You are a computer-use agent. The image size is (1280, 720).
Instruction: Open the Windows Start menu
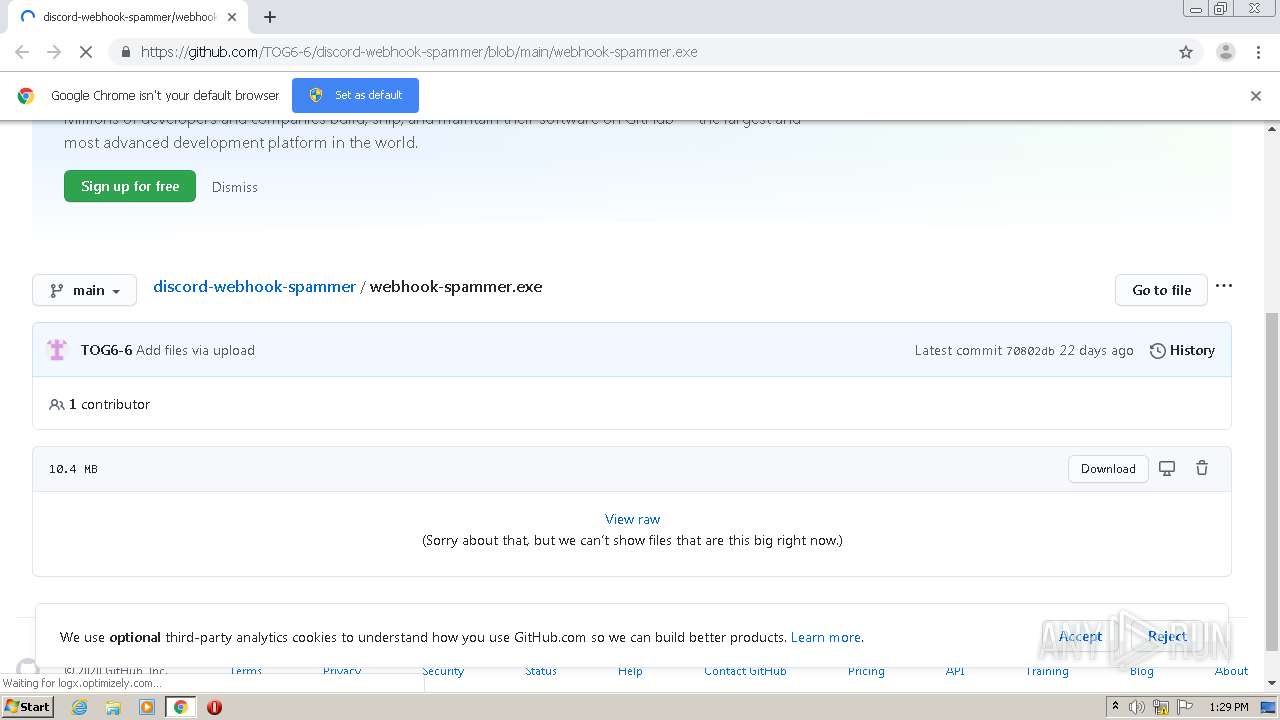click(x=27, y=706)
